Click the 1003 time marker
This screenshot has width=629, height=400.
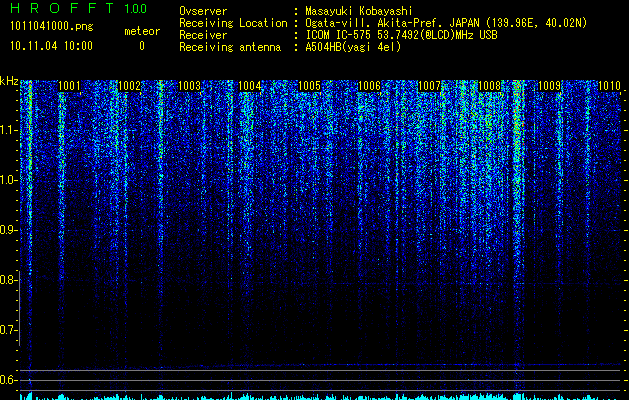point(189,86)
